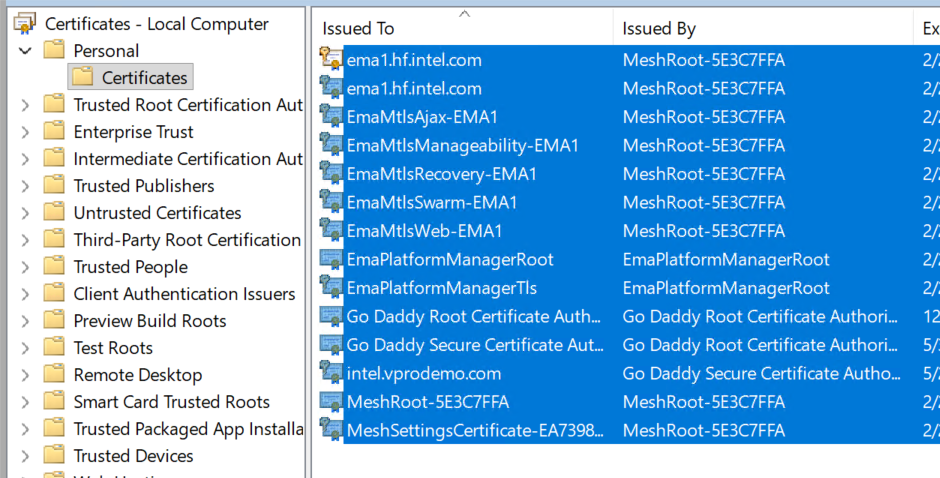The width and height of the screenshot is (940, 478).
Task: Click the intel.vprodemo.com certificate icon
Action: (x=331, y=374)
